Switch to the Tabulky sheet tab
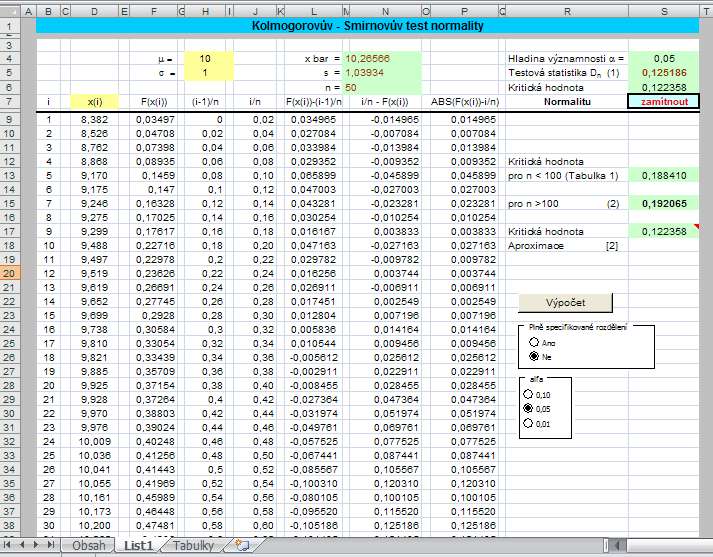 point(193,545)
